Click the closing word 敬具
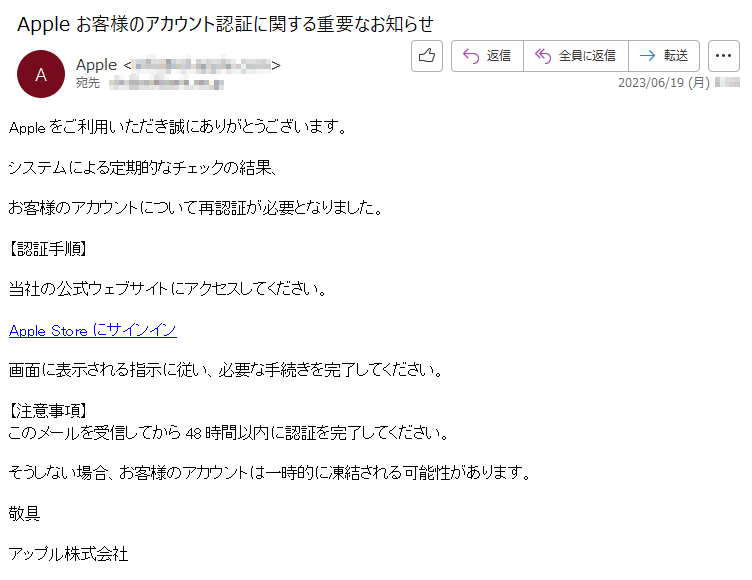 pos(24,514)
